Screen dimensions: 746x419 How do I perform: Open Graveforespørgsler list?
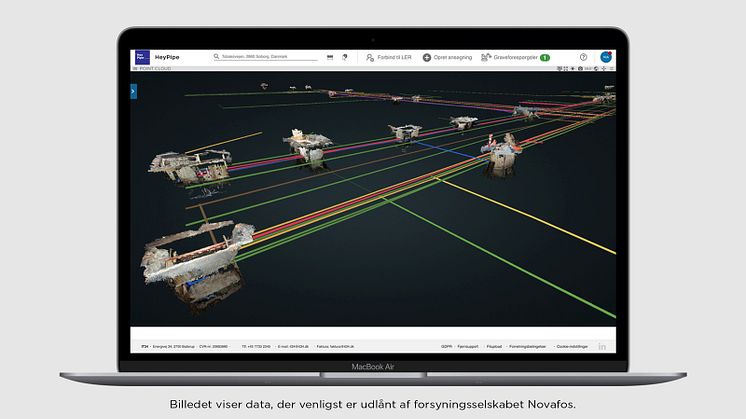510,58
